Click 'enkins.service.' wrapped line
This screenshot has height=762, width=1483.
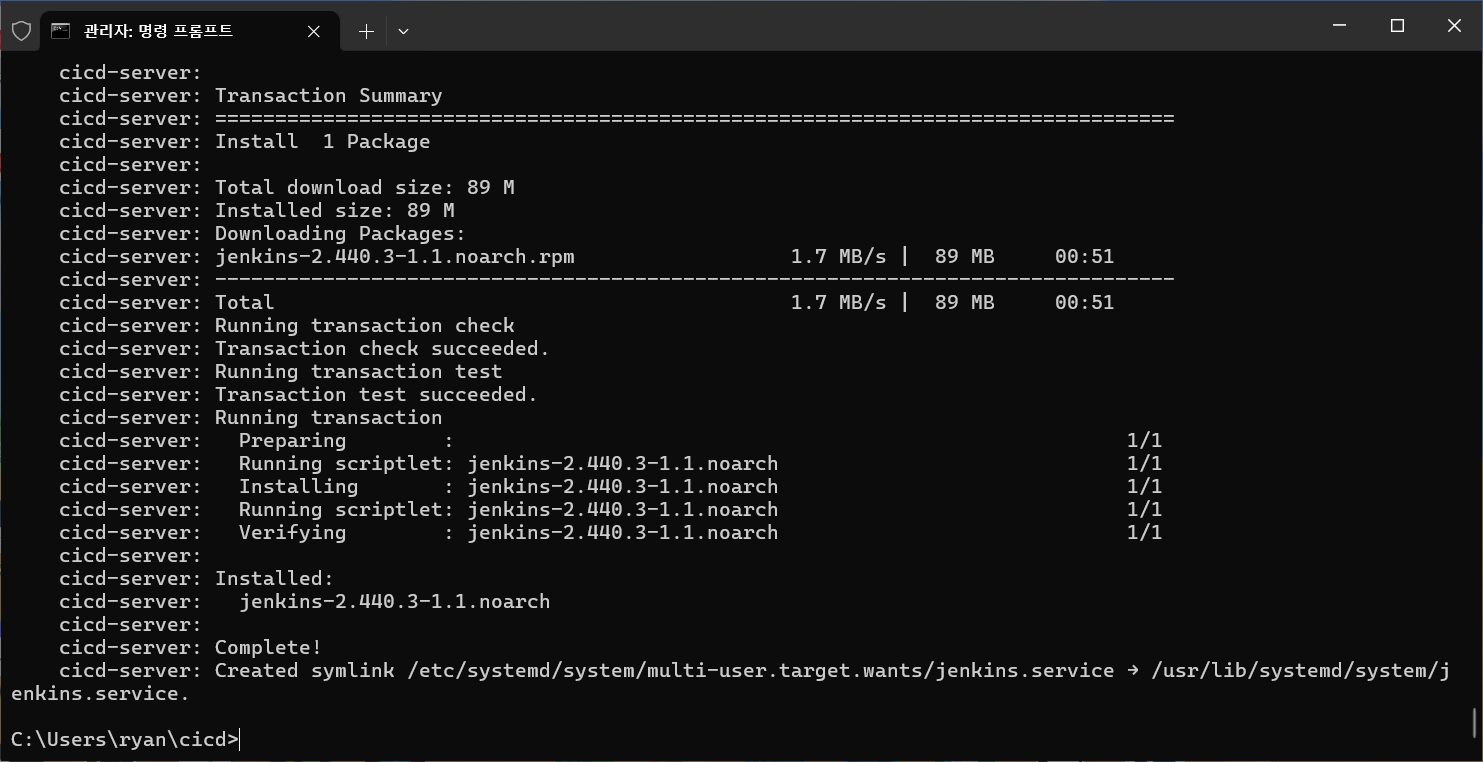pyautogui.click(x=100, y=694)
